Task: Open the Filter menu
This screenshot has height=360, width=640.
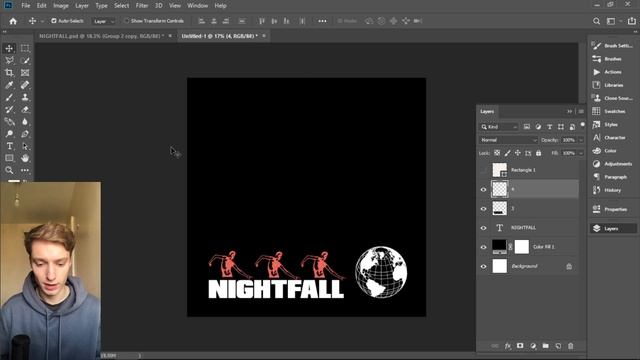Action: pyautogui.click(x=142, y=6)
